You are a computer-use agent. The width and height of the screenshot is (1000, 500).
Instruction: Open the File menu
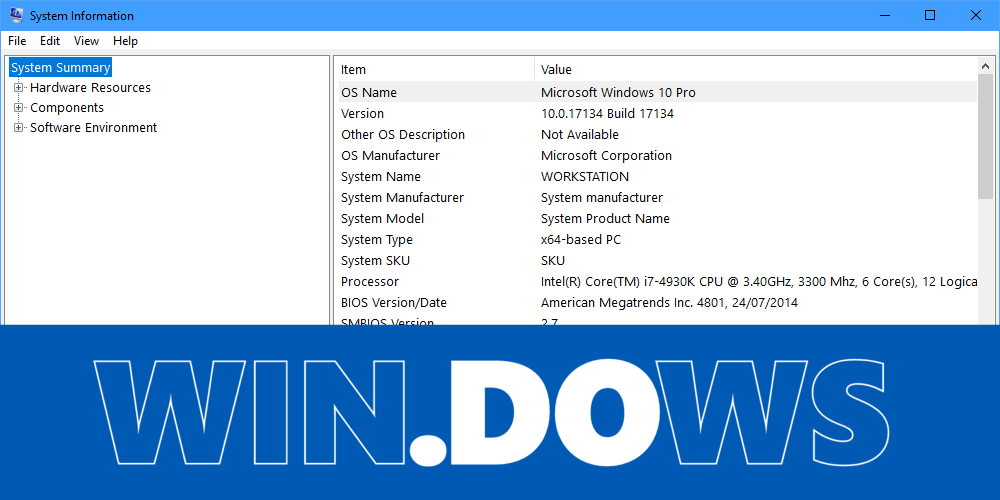tap(17, 41)
